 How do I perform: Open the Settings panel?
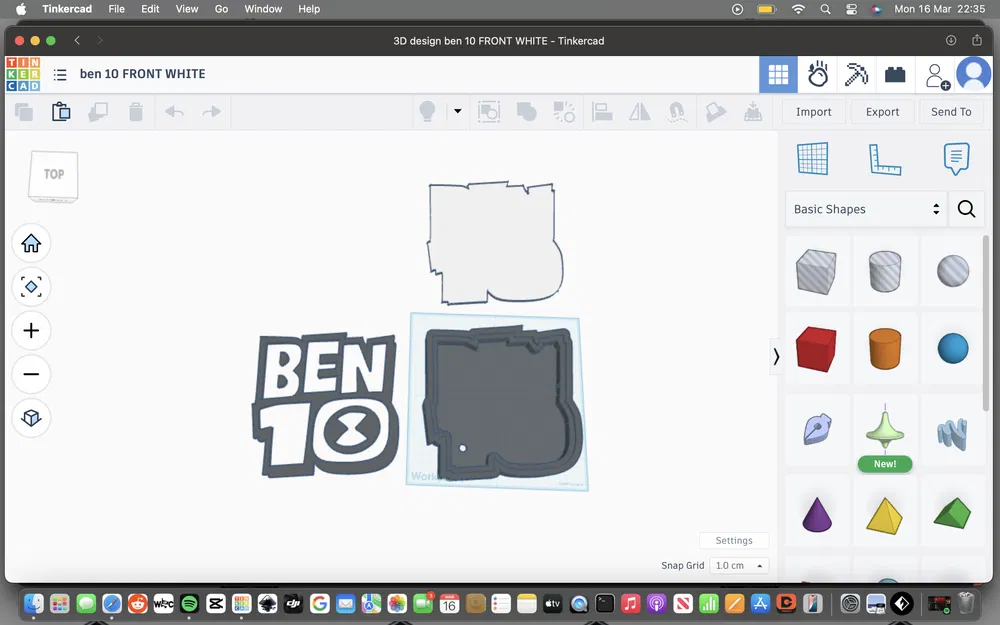pyautogui.click(x=734, y=540)
